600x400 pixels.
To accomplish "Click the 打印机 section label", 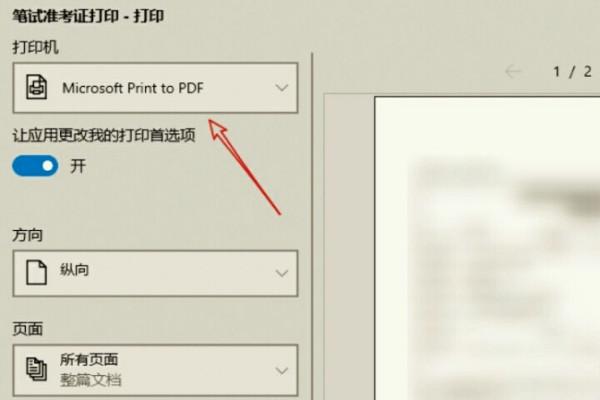I will click(35, 47).
